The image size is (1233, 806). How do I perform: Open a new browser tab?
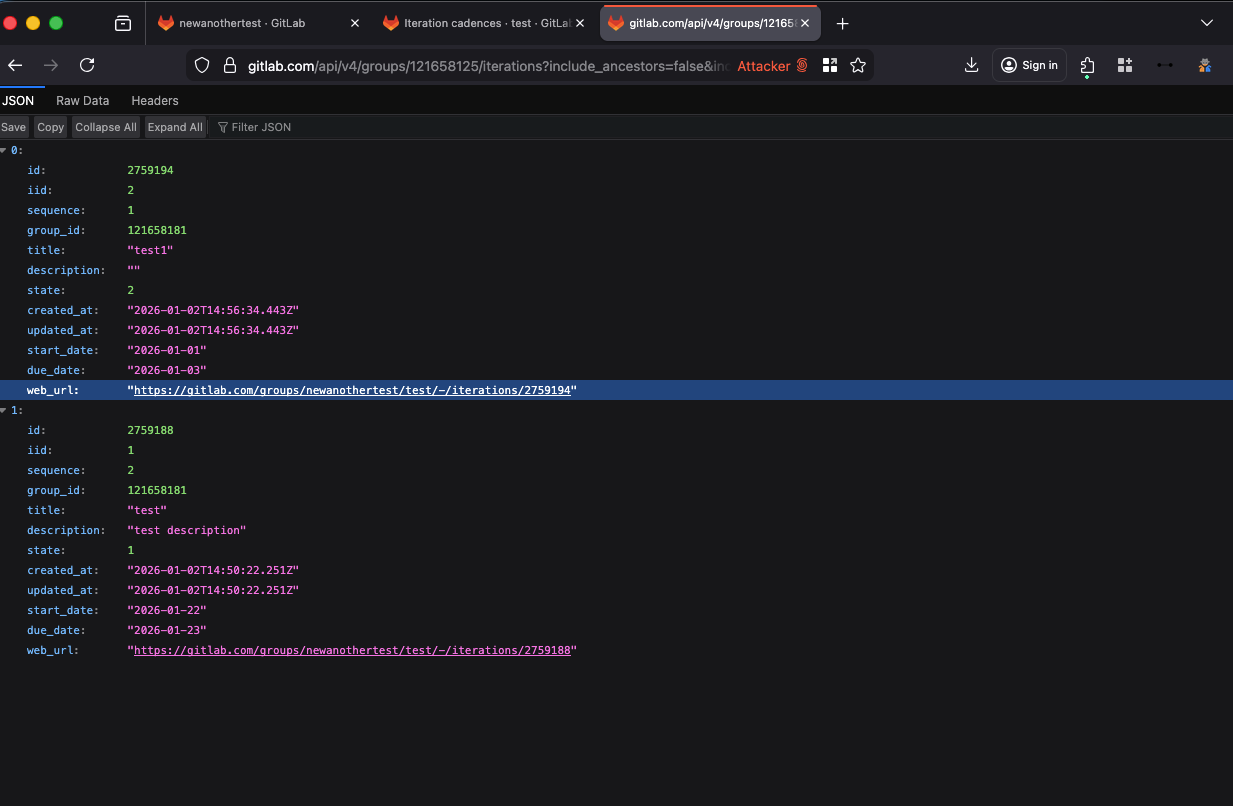[842, 23]
